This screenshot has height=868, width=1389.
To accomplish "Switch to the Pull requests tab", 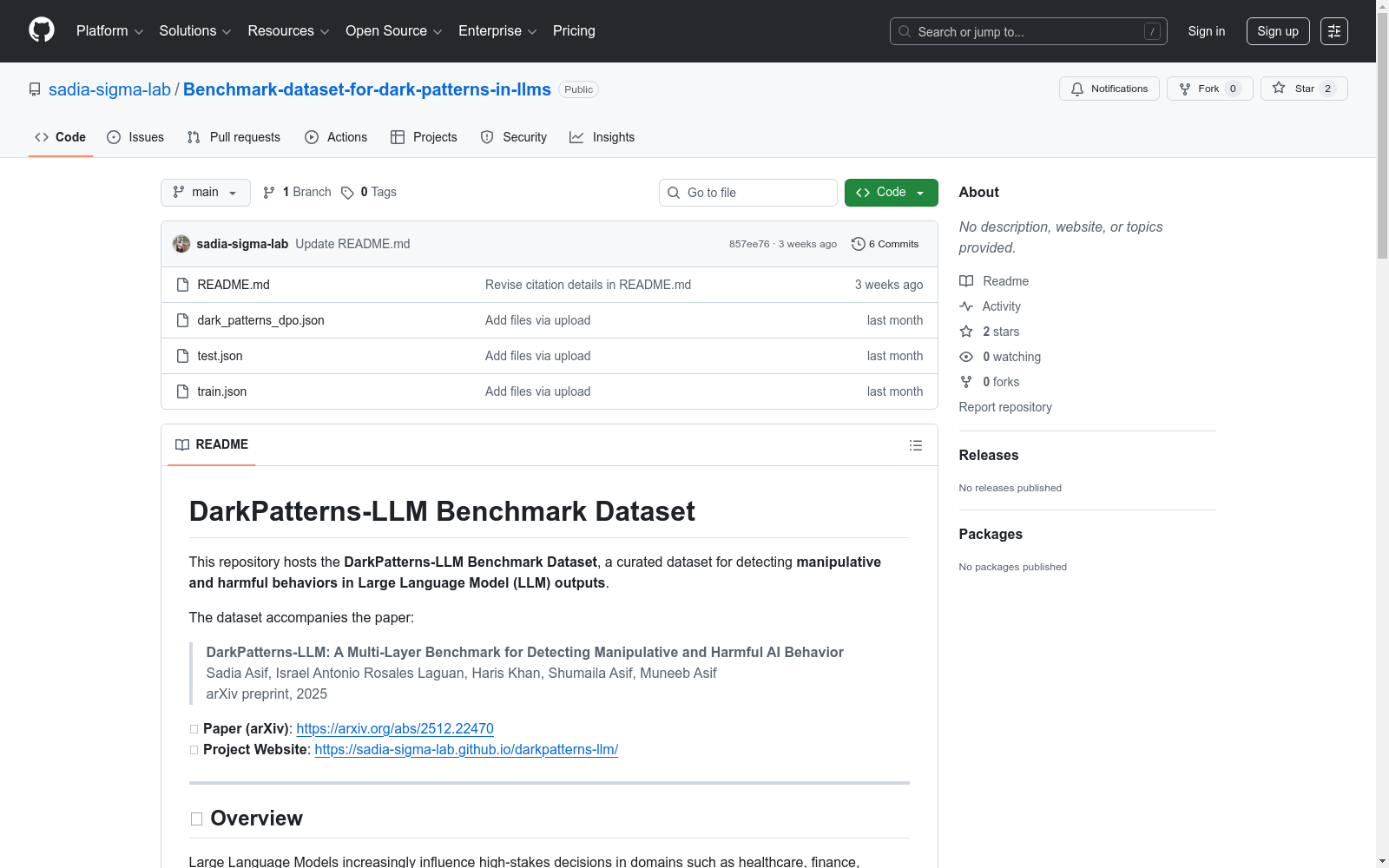I will (234, 137).
